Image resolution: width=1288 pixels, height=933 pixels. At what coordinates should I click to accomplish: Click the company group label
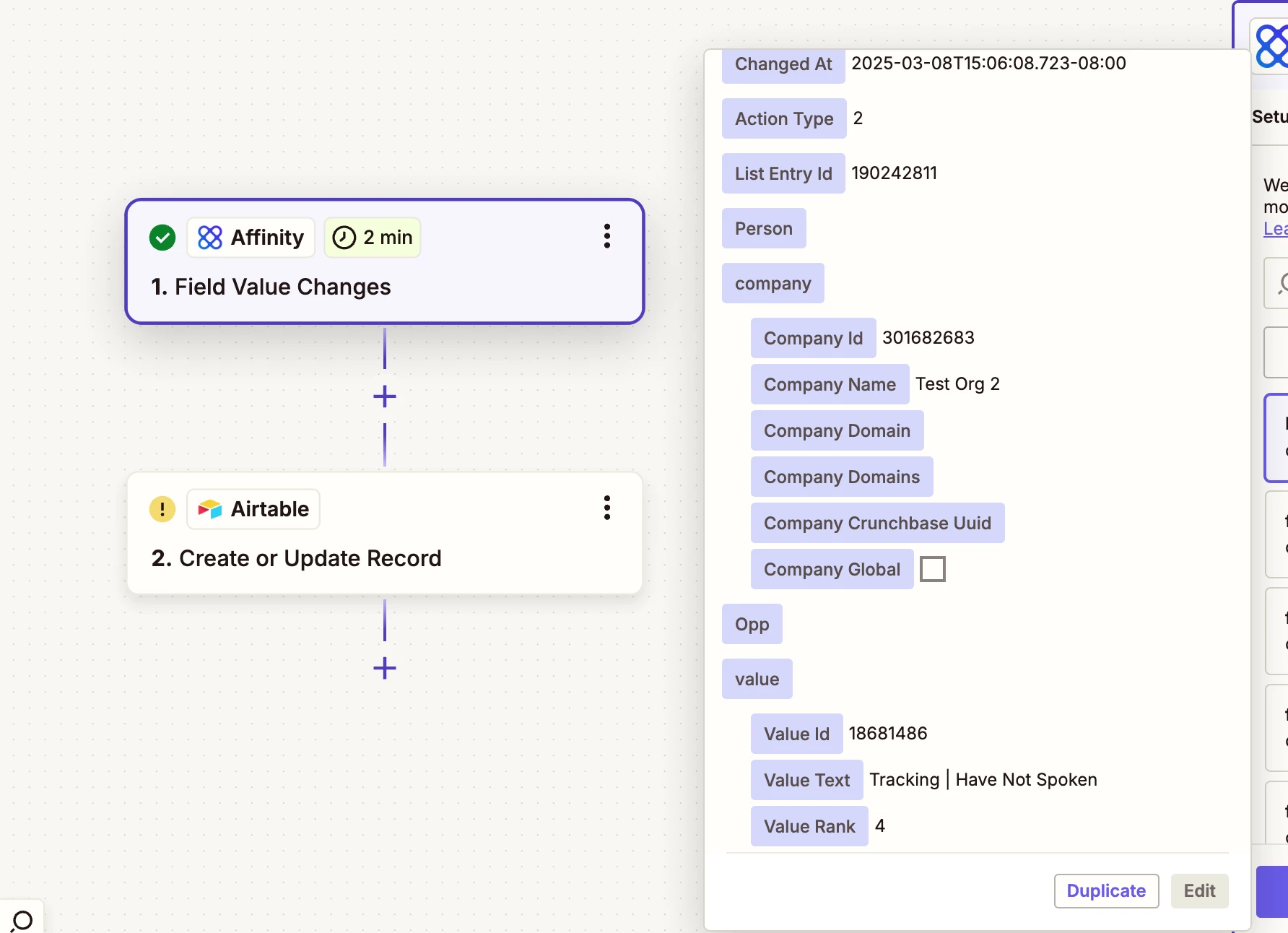click(x=773, y=283)
